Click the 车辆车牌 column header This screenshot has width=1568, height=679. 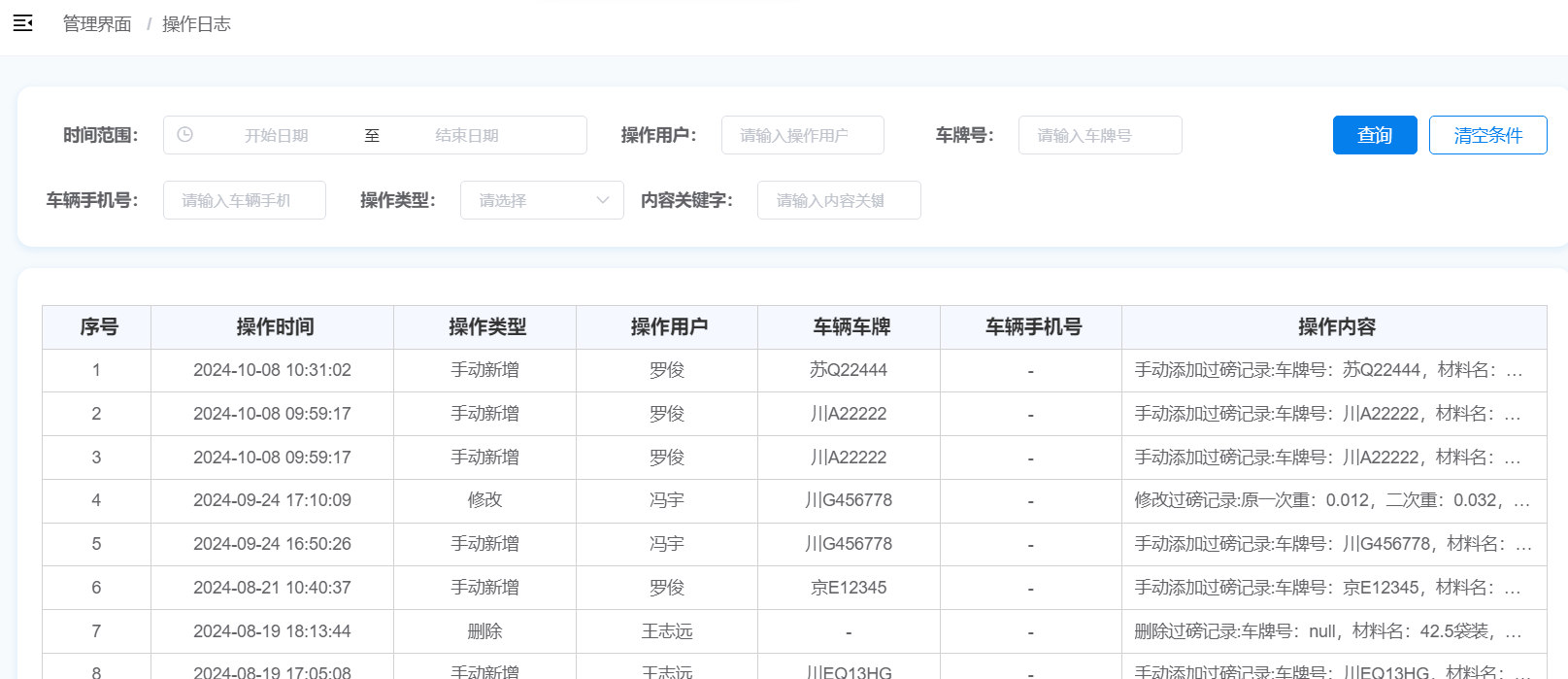pos(850,327)
